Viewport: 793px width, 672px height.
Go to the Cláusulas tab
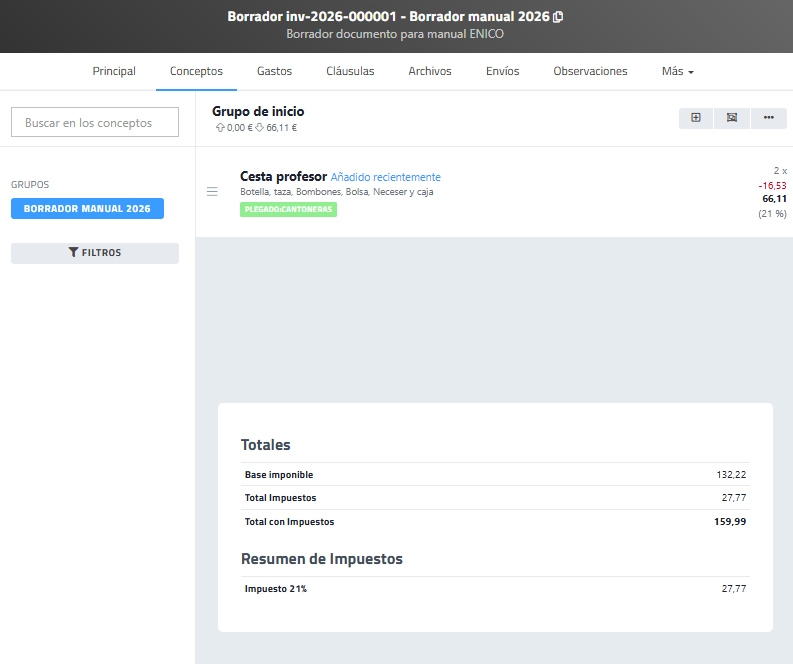point(350,72)
